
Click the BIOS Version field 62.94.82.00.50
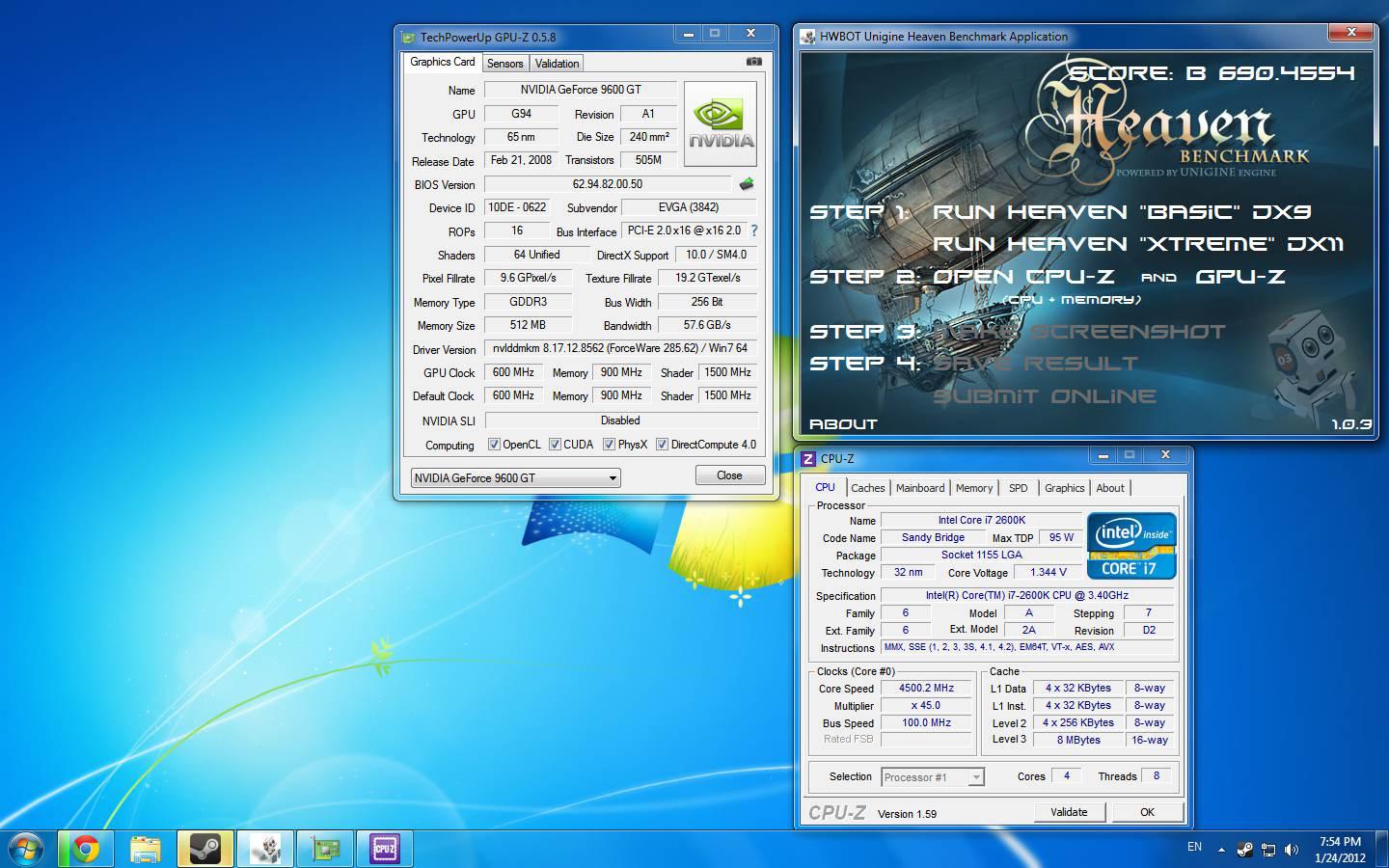click(x=608, y=184)
